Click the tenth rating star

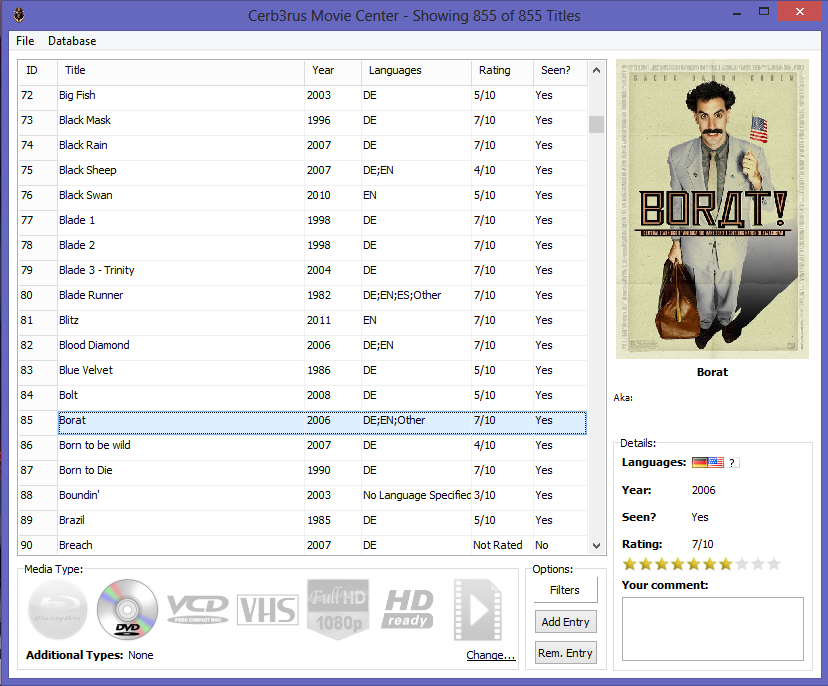773,565
